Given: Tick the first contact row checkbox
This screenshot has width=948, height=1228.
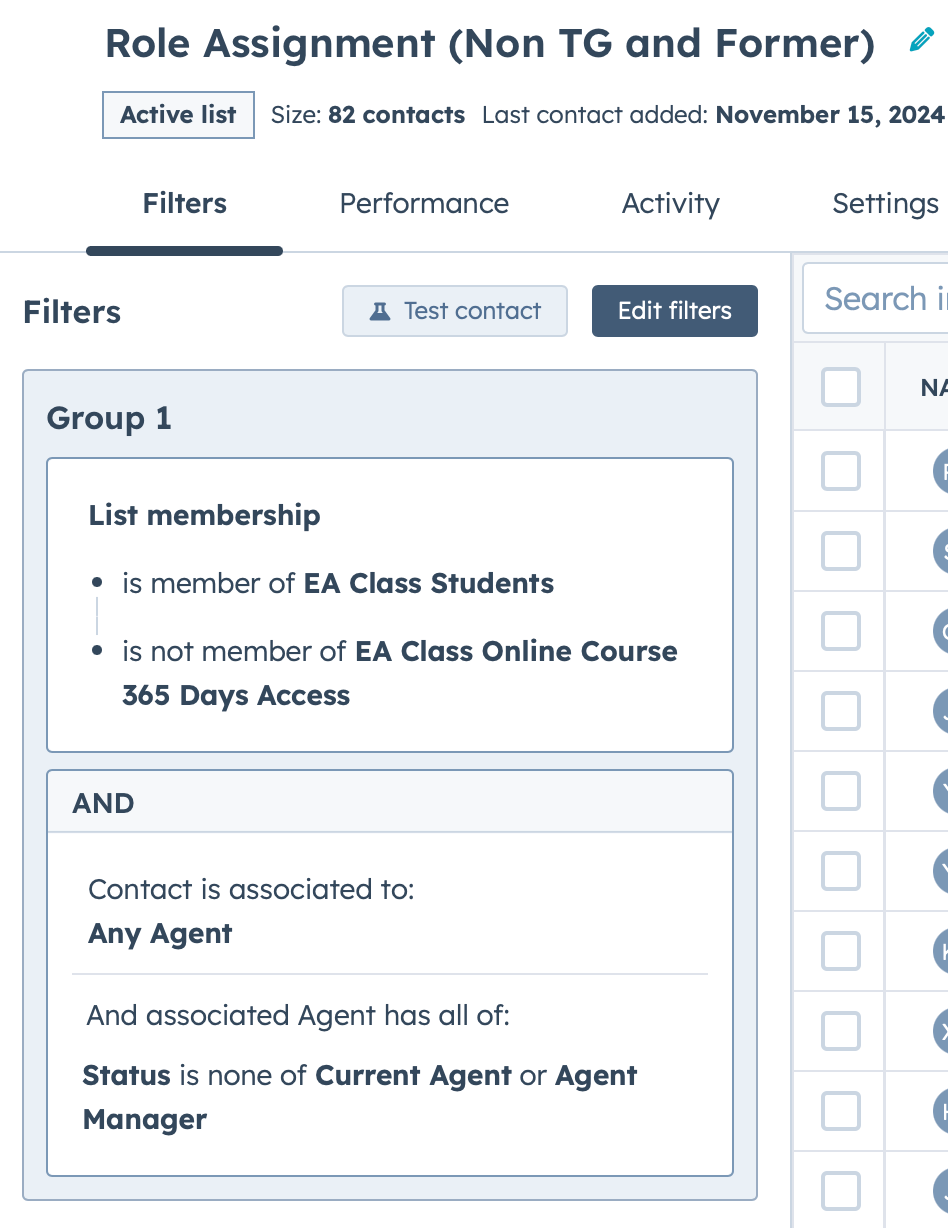Looking at the screenshot, I should [x=841, y=471].
